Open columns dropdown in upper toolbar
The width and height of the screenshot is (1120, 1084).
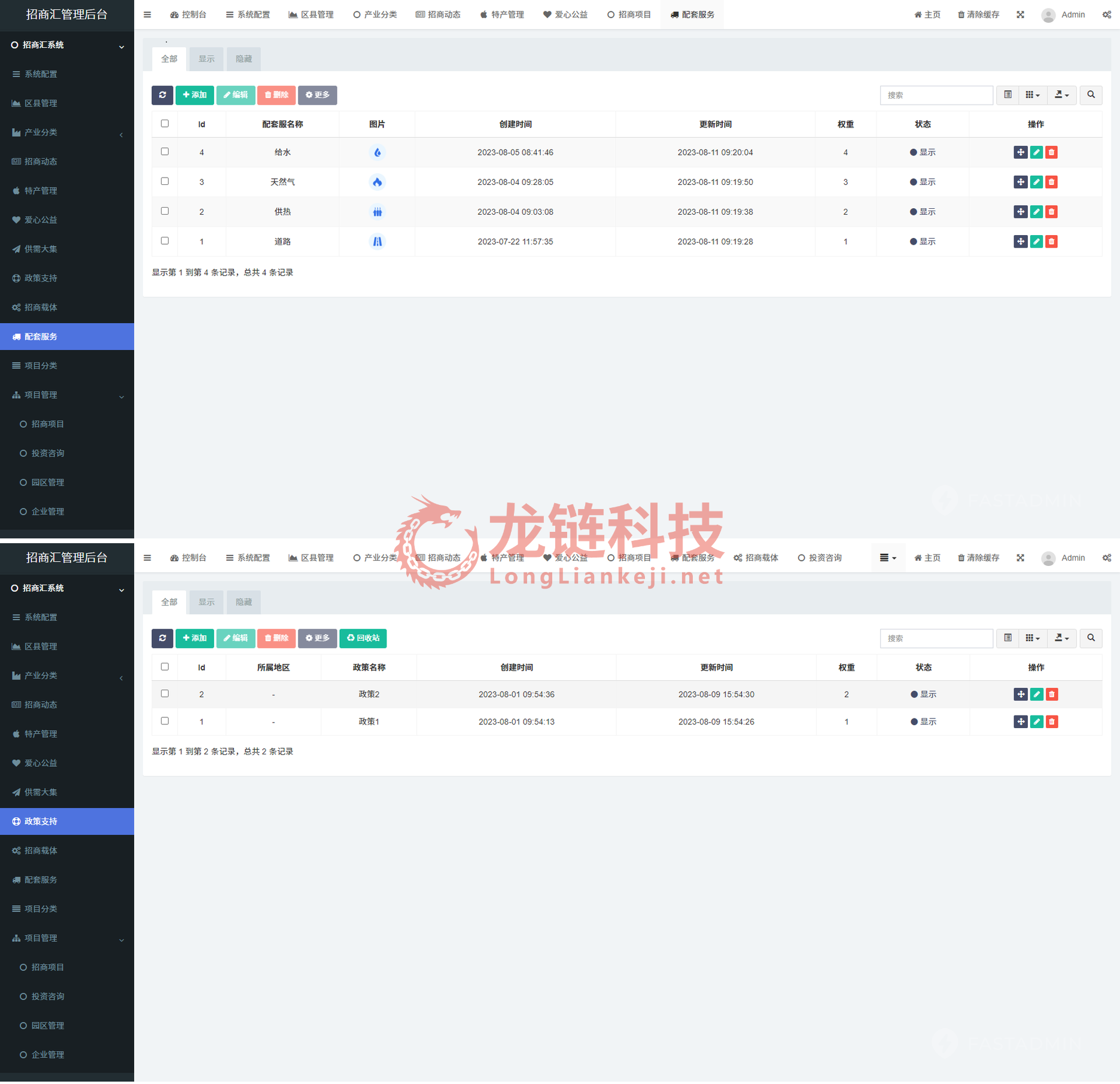pos(1033,95)
